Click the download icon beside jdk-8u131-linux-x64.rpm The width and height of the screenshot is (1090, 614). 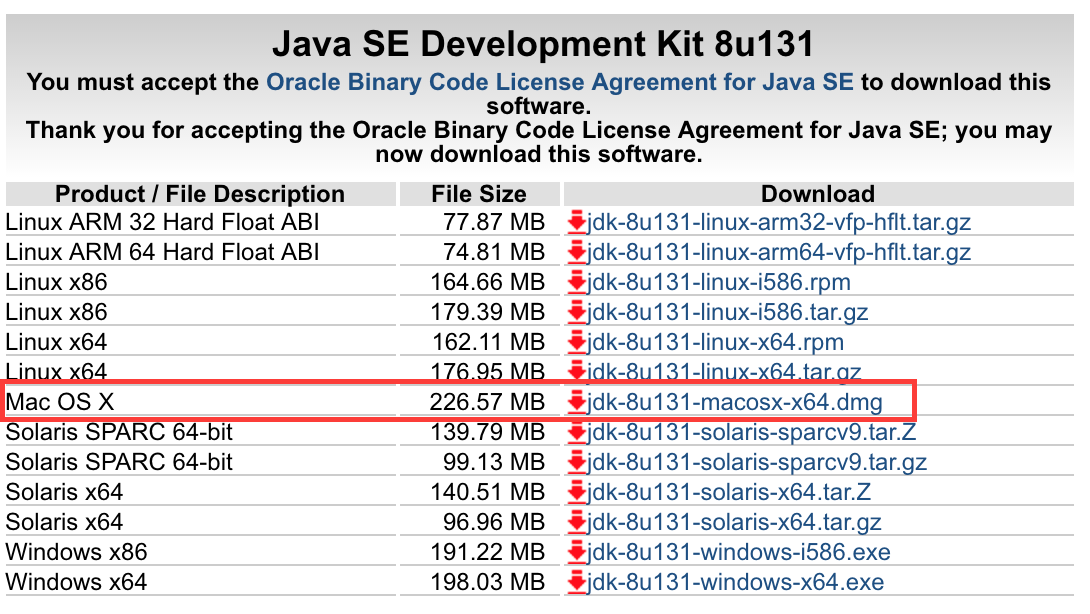(579, 342)
